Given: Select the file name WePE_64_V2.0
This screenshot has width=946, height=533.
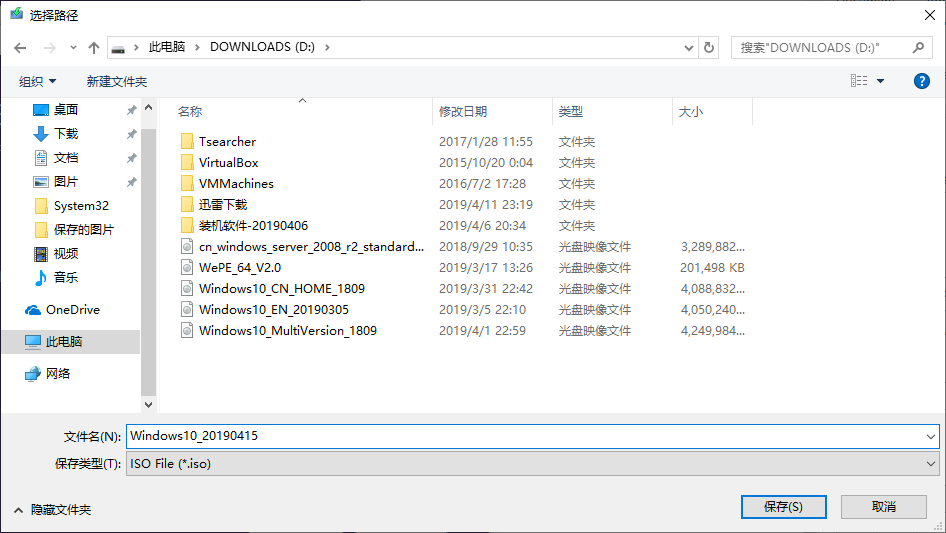Looking at the screenshot, I should [240, 267].
